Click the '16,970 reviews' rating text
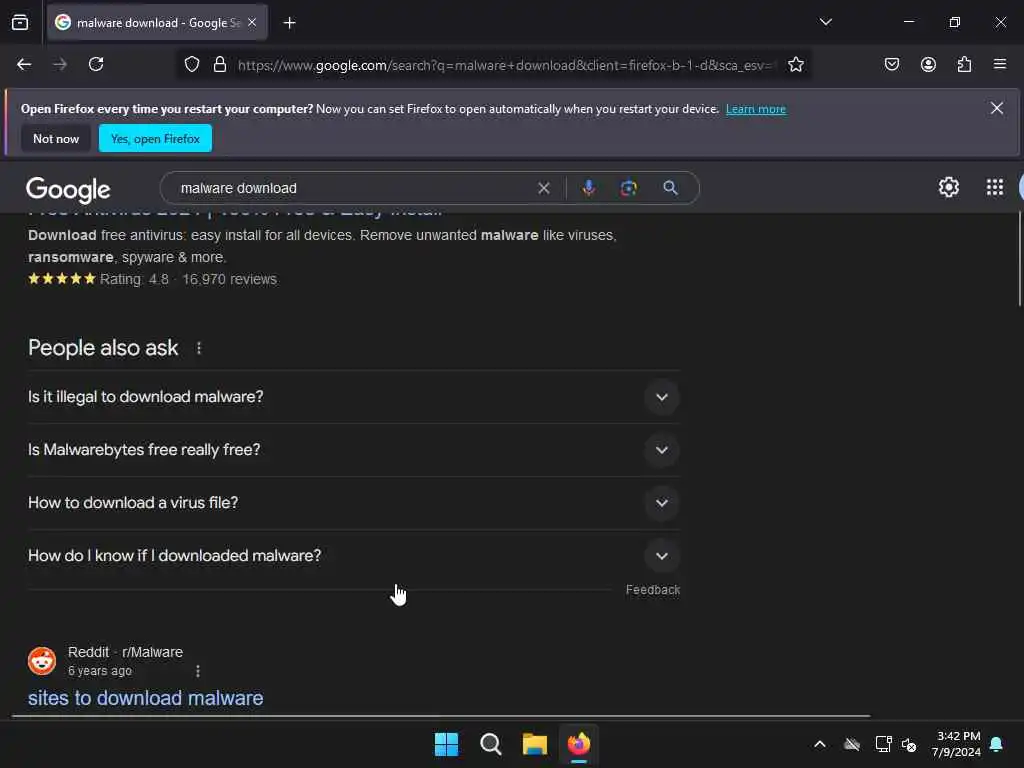 [229, 279]
